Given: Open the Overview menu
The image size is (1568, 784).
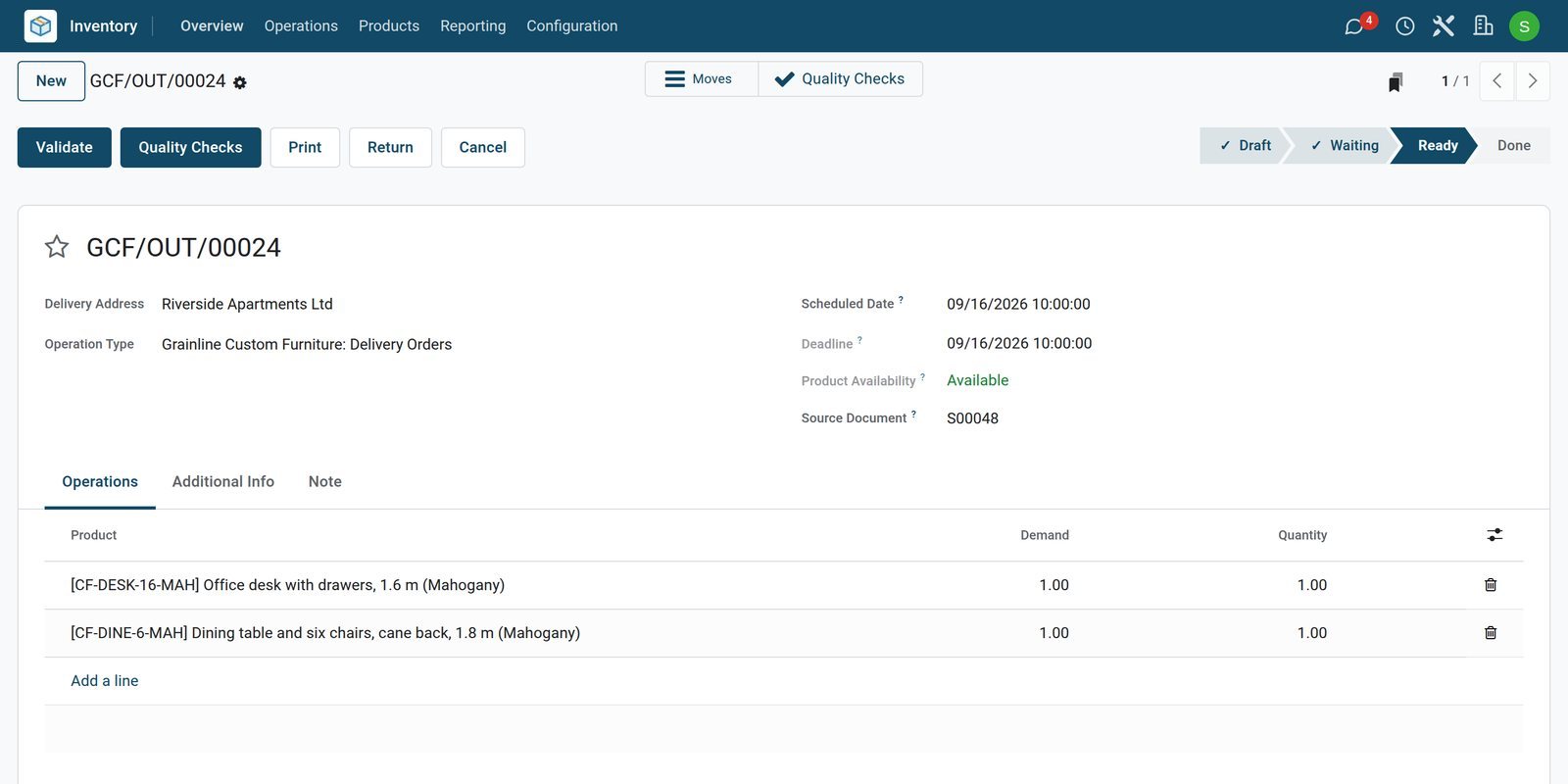Looking at the screenshot, I should [212, 26].
